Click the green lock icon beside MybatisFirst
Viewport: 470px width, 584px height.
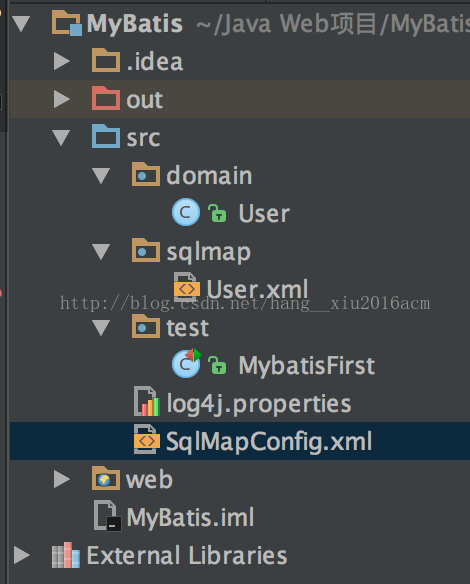(217, 365)
